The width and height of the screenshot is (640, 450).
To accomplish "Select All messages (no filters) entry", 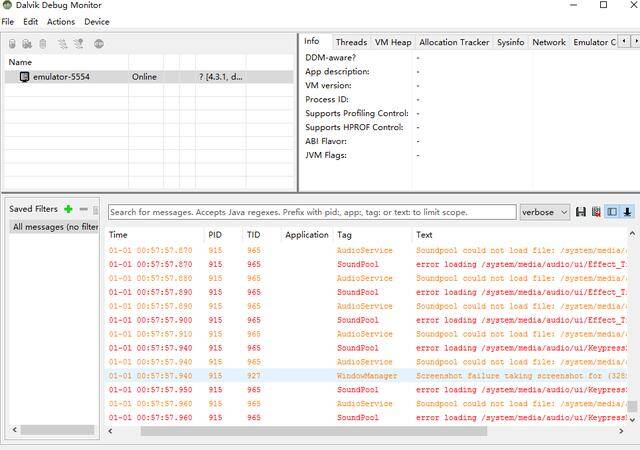I will [x=54, y=227].
